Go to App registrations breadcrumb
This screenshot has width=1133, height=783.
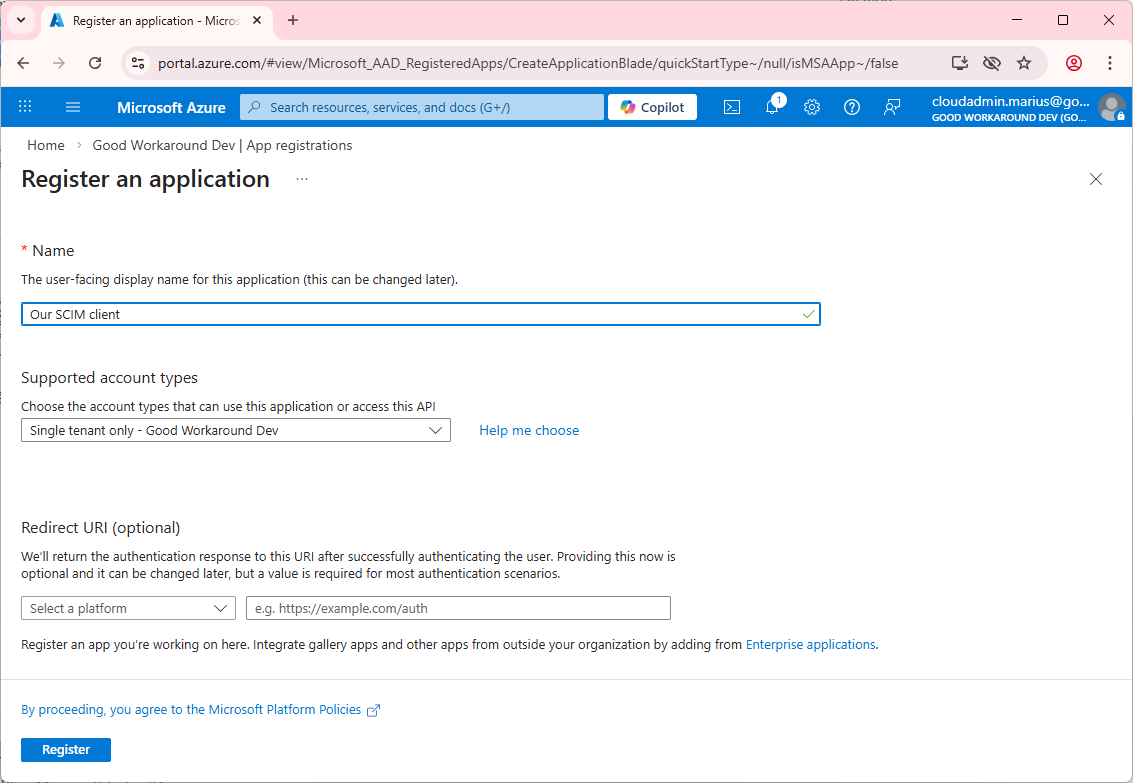pyautogui.click(x=222, y=145)
